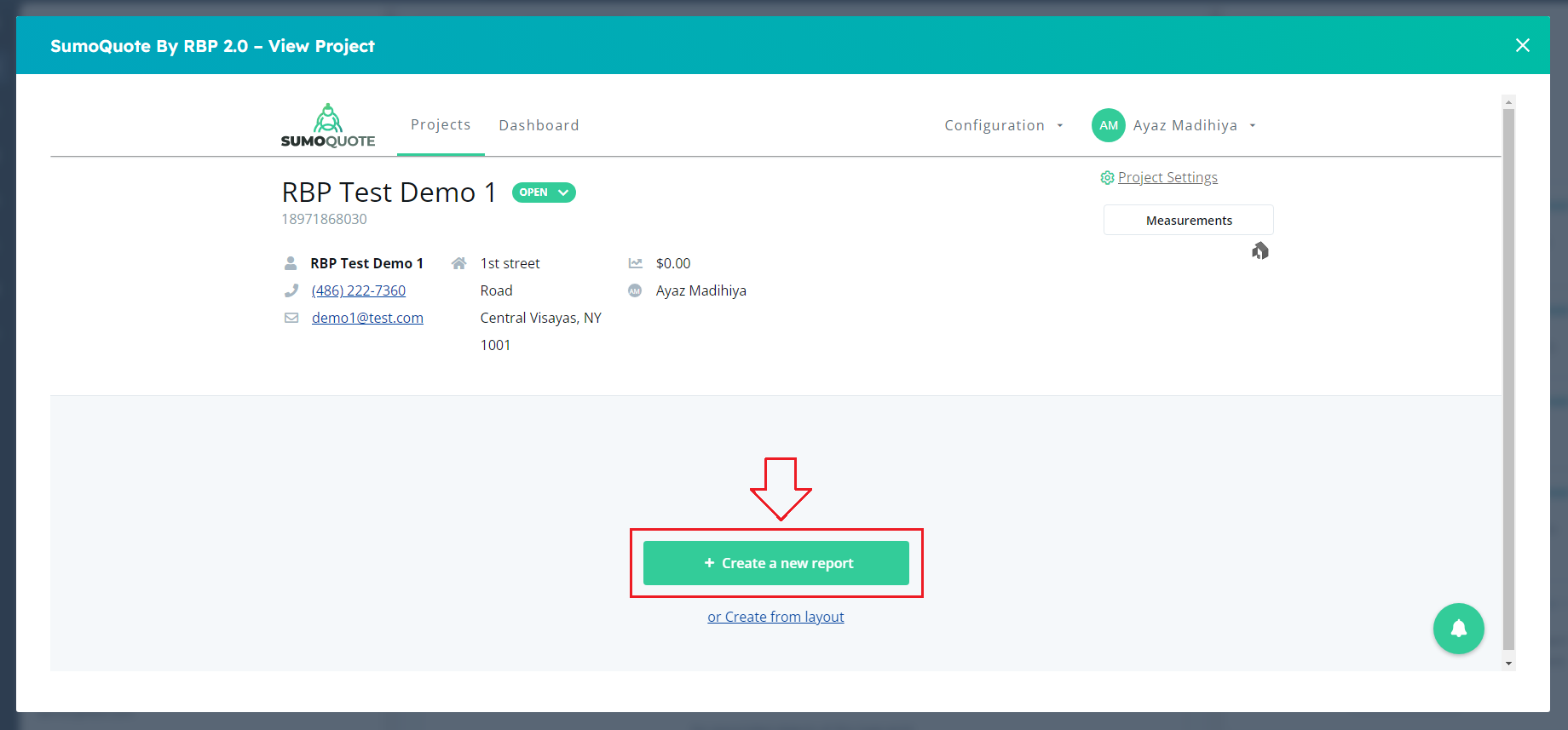The image size is (1568, 730).
Task: Click the demo1@test.com email link
Action: tap(367, 318)
